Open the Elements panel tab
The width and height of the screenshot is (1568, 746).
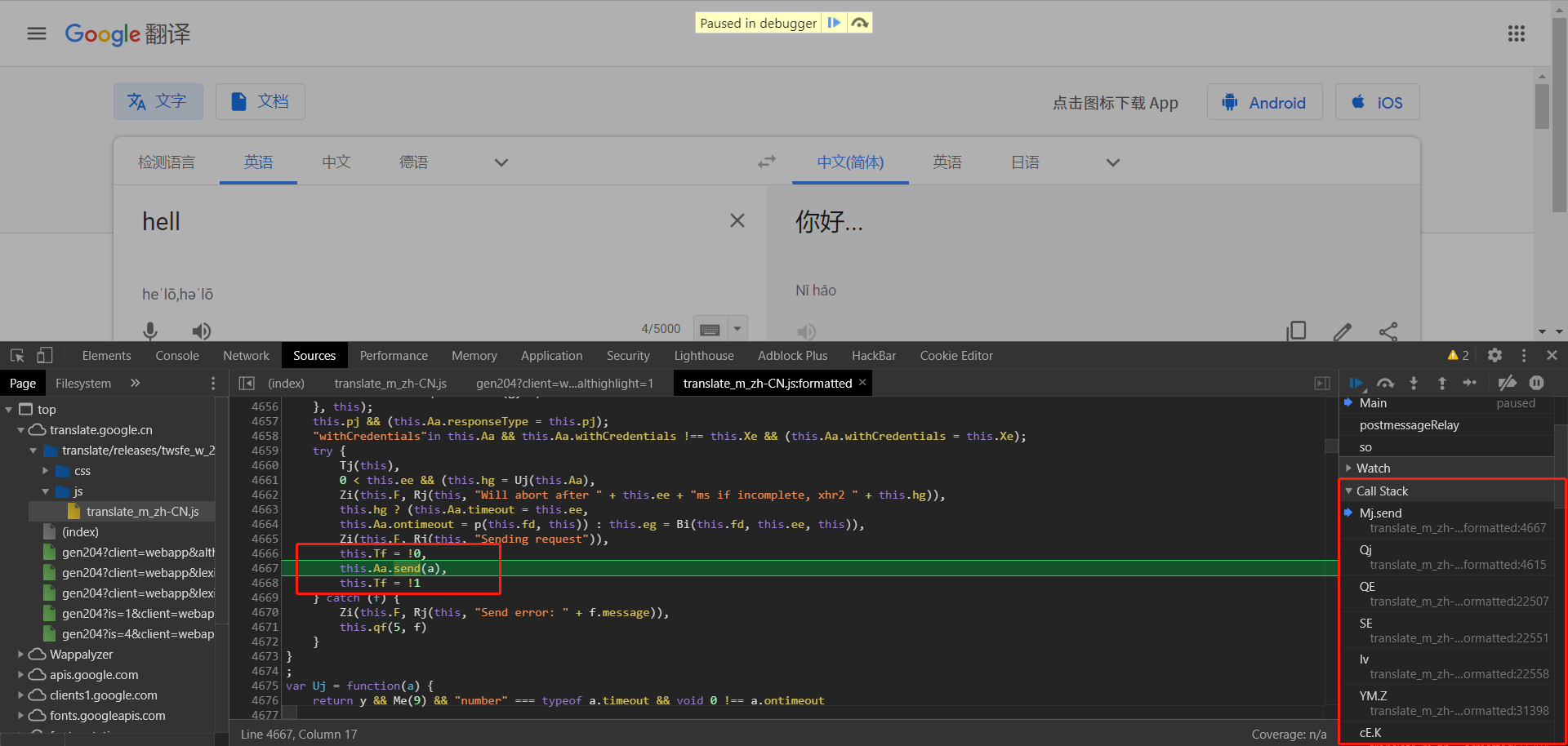[106, 356]
